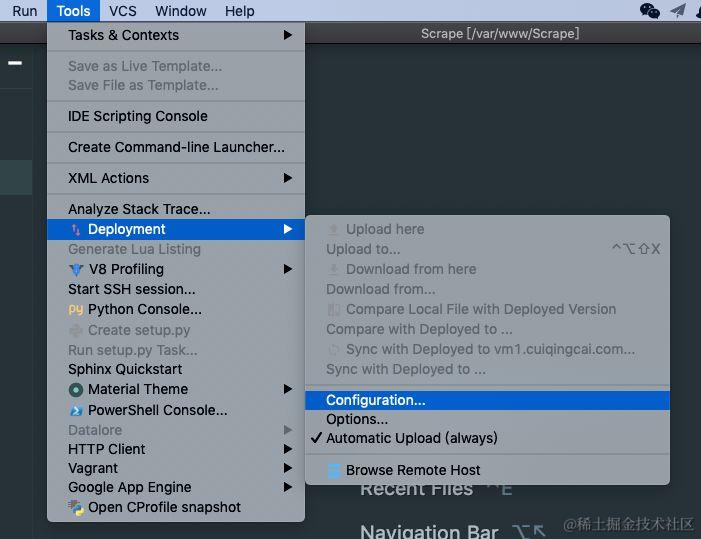The image size is (701, 539).
Task: Start SSH session from Tools menu
Action: click(176, 289)
